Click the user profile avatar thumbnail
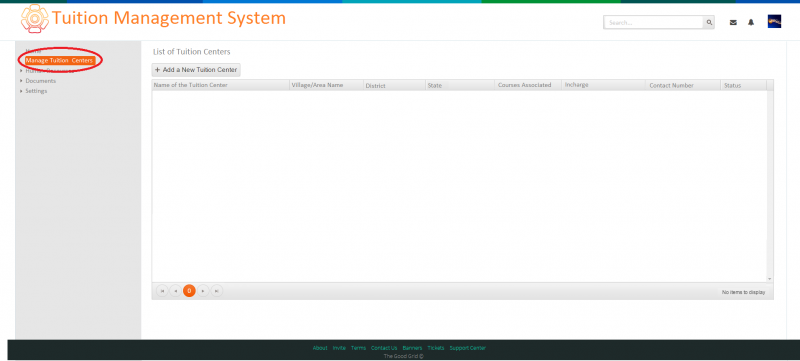Viewport: 800px width, 361px height. pos(774,21)
